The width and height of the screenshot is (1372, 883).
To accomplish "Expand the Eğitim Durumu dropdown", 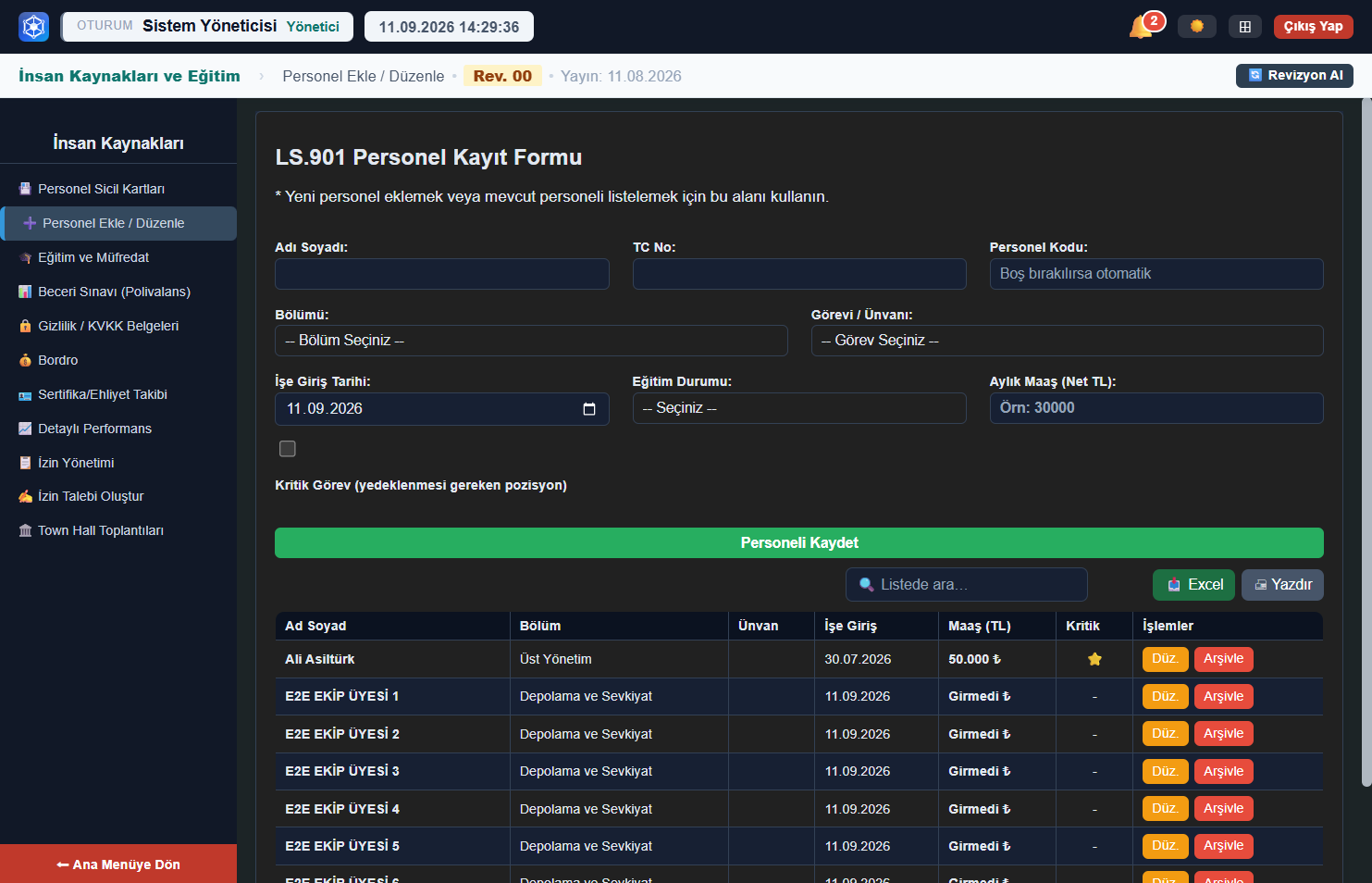I will 799,408.
